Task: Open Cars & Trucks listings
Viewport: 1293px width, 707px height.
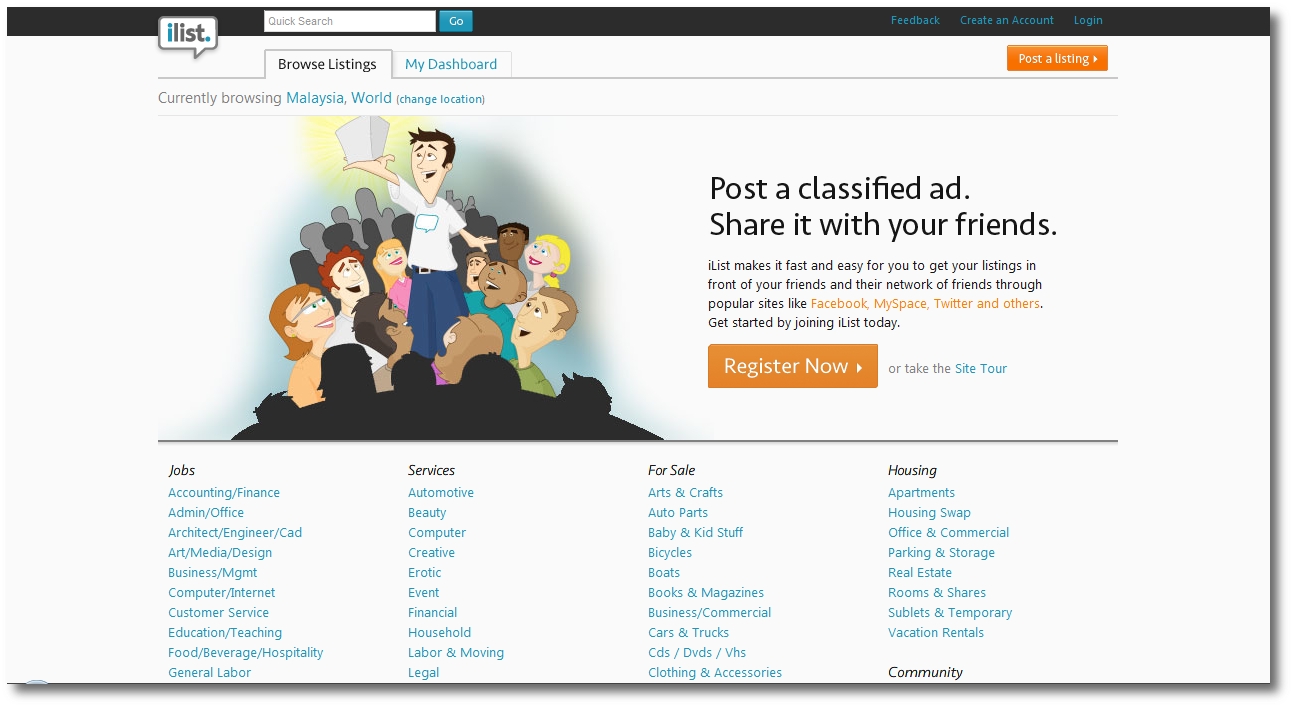Action: click(x=688, y=633)
